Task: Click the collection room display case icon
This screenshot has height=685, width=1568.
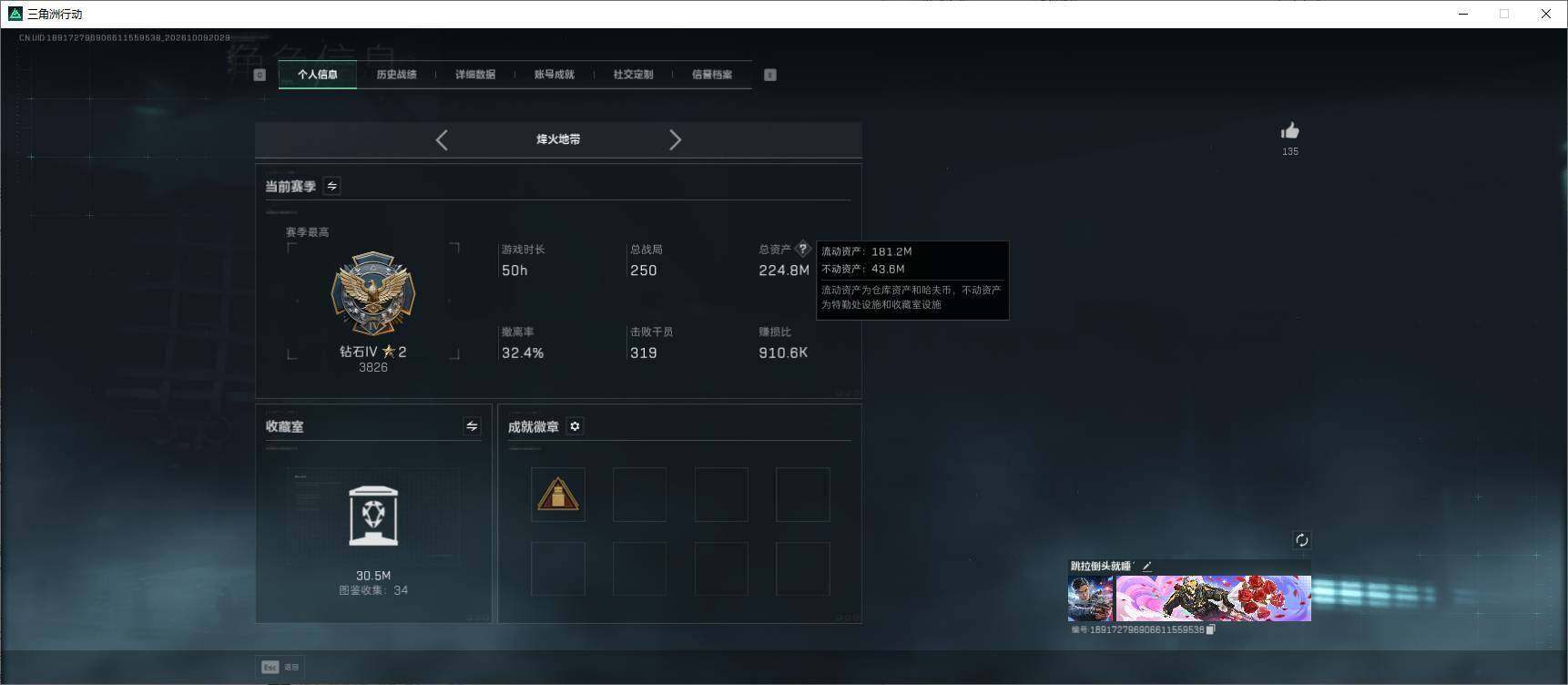Action: (x=373, y=516)
